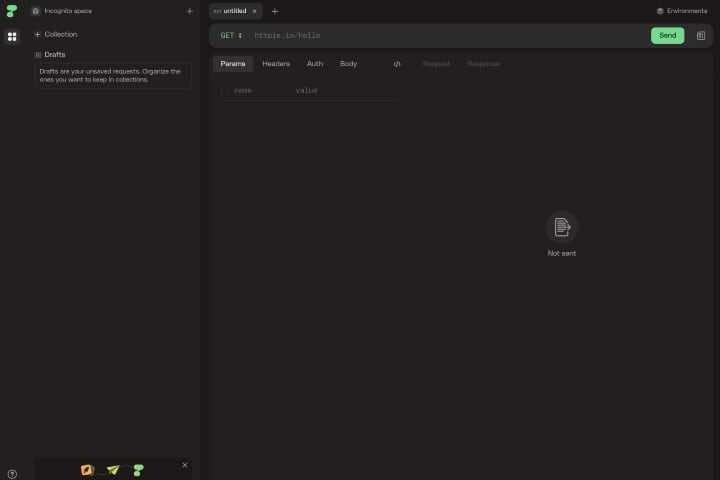Switch to the Auth tab
Screen dimensions: 720x480
click(x=314, y=64)
